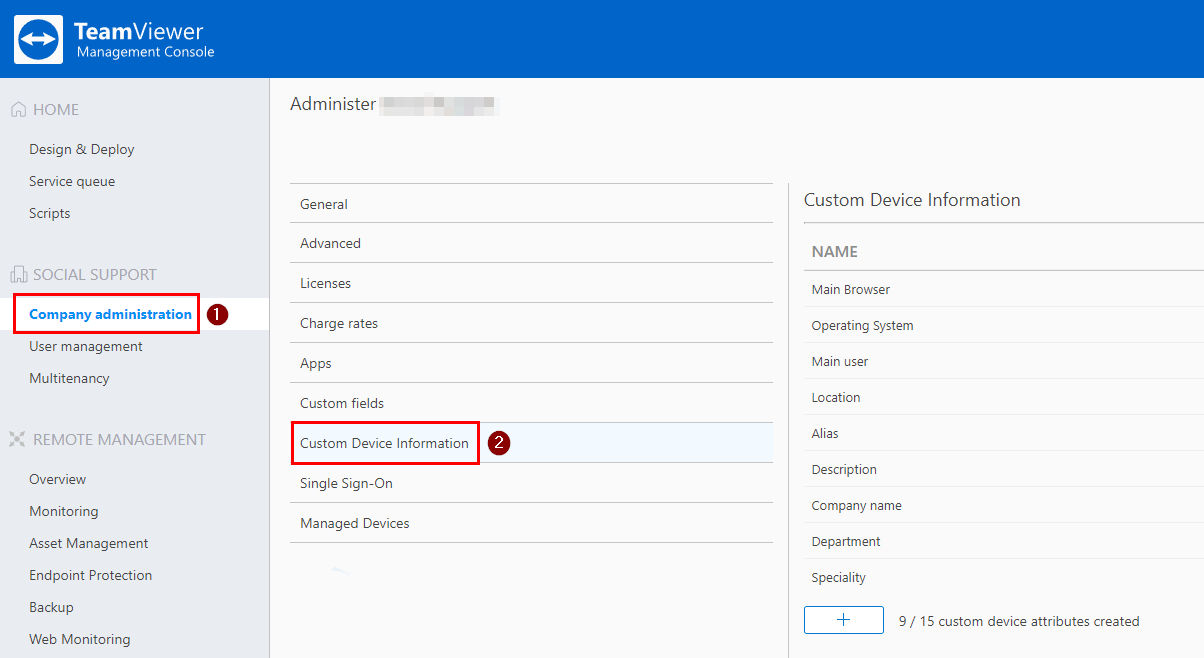Open Remote Management Overview
This screenshot has height=658, width=1204.
coord(58,479)
